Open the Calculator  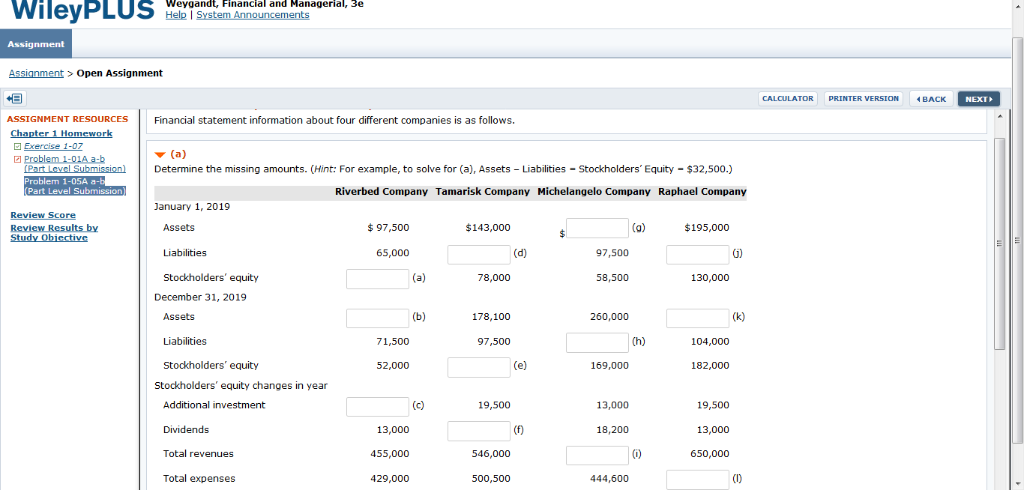tap(788, 99)
